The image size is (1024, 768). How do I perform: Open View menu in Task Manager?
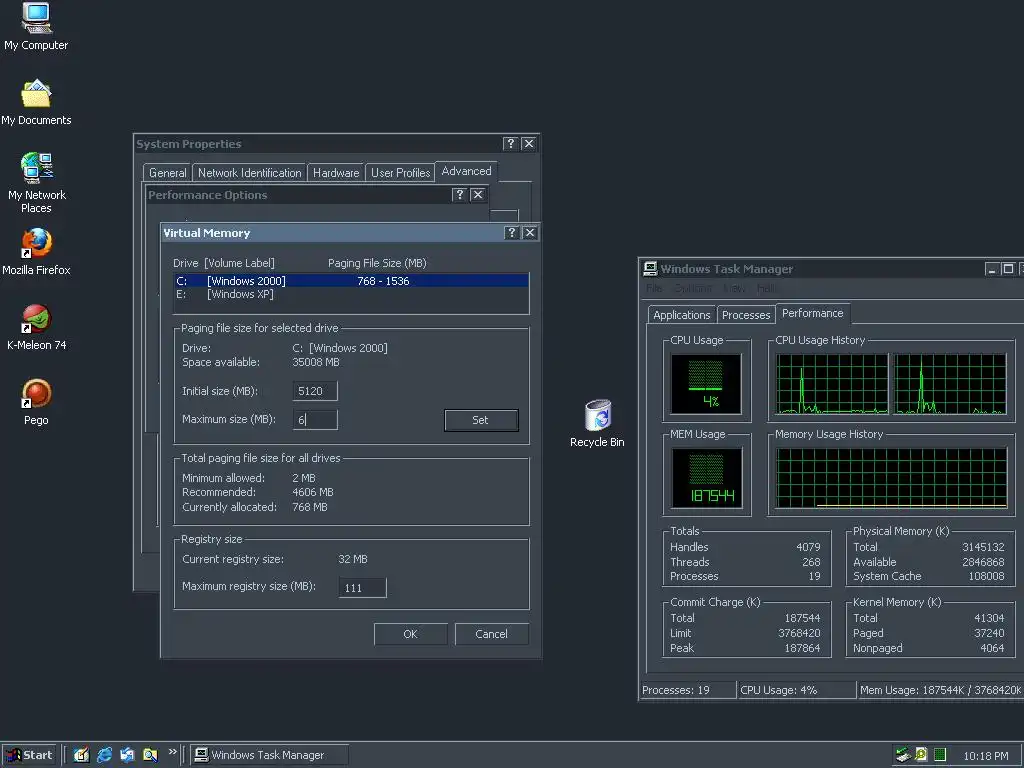734,288
